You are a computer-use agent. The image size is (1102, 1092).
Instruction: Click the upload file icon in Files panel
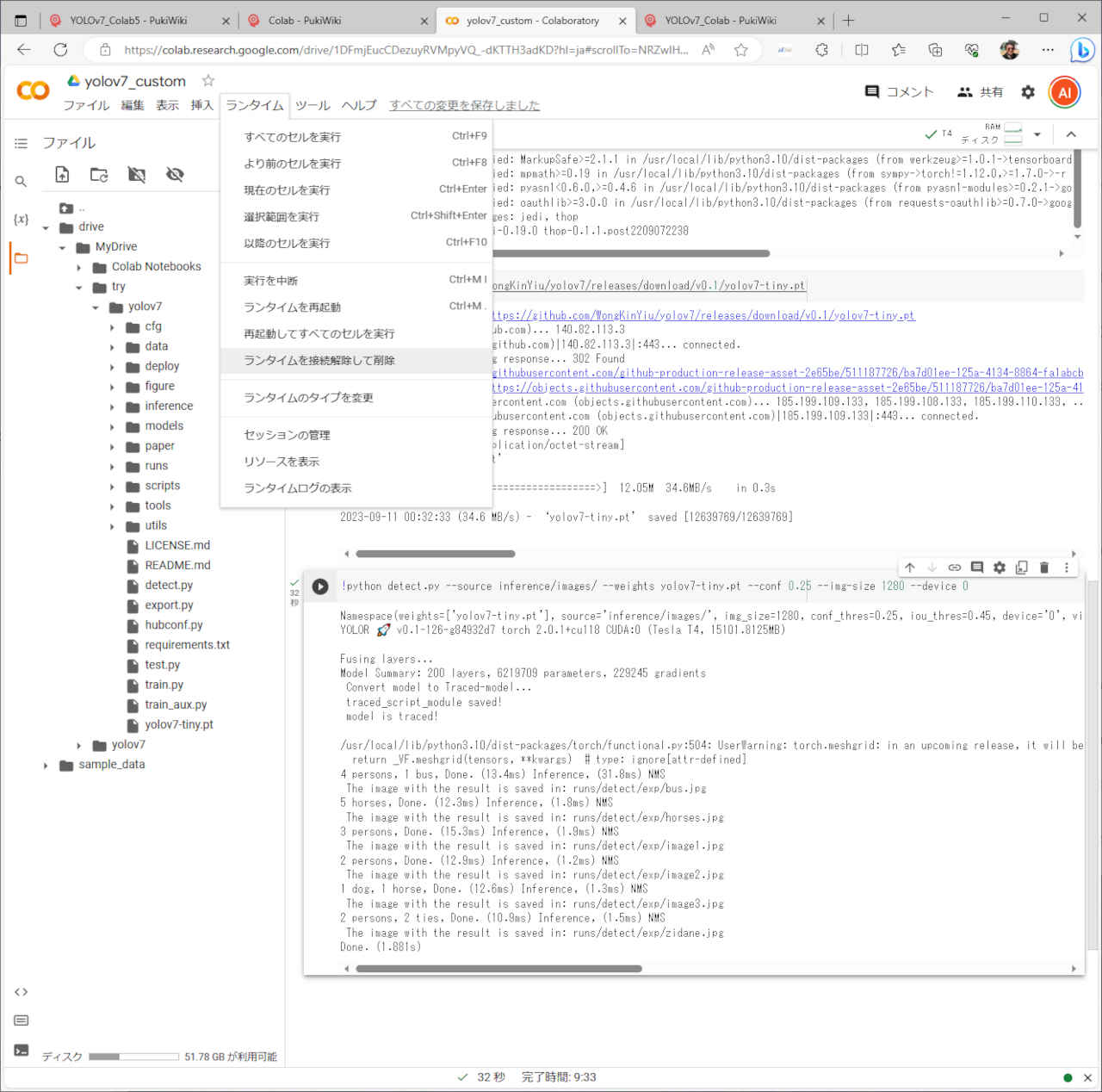(x=62, y=175)
